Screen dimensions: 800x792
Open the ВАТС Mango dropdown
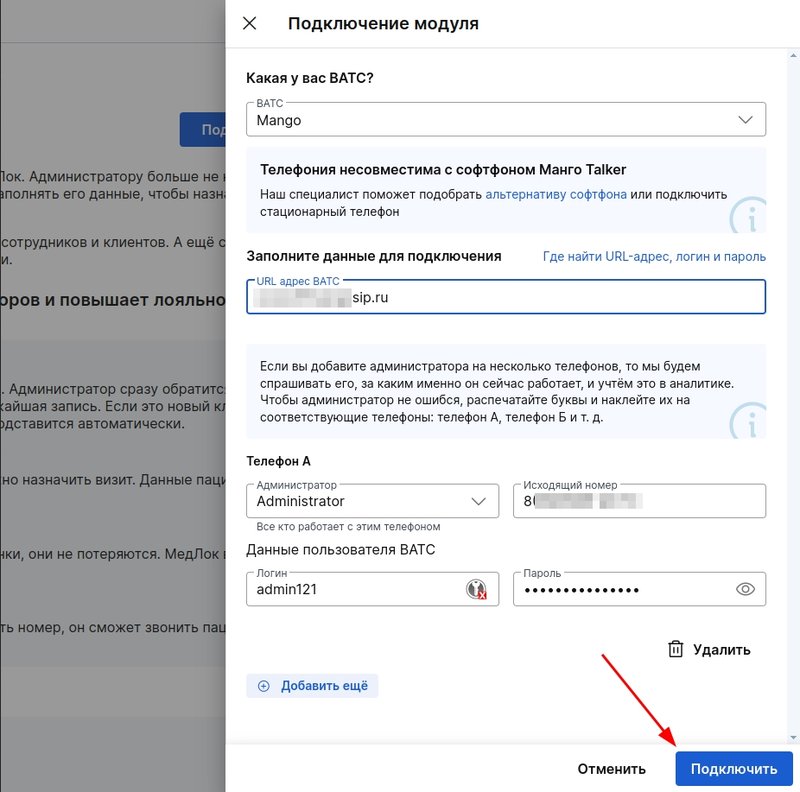506,119
